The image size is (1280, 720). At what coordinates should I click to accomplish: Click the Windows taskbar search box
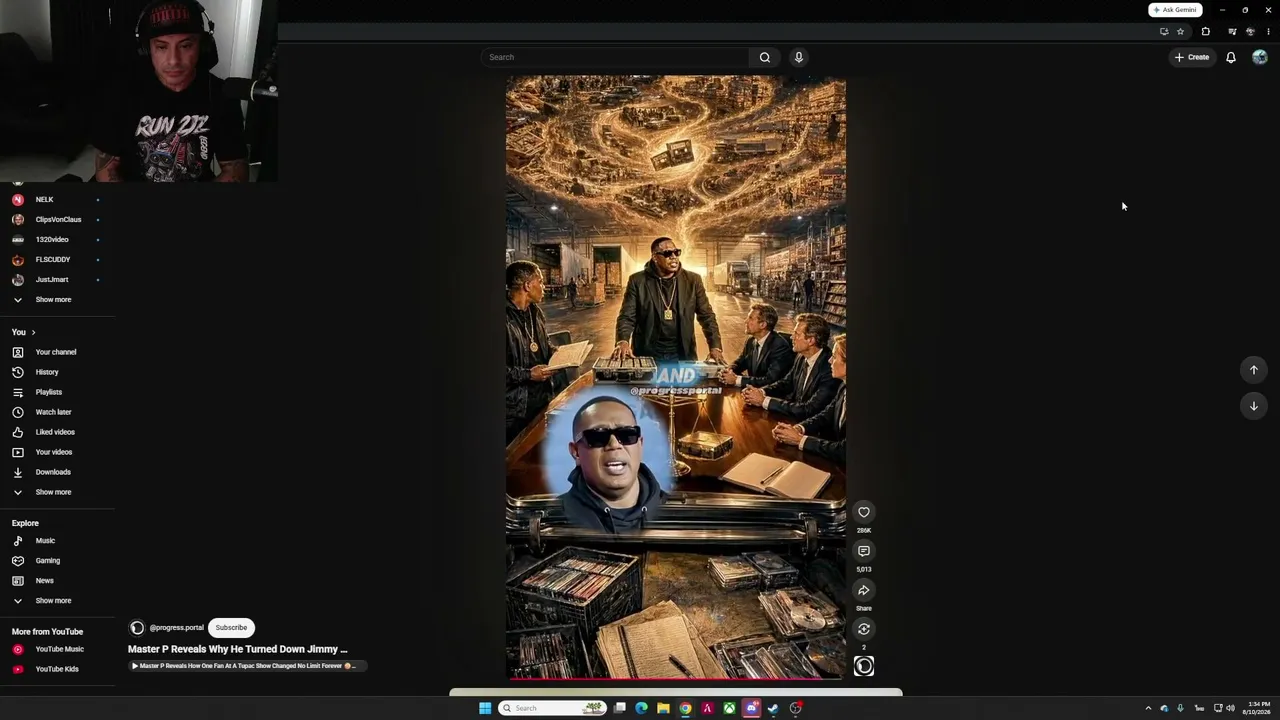(x=553, y=708)
